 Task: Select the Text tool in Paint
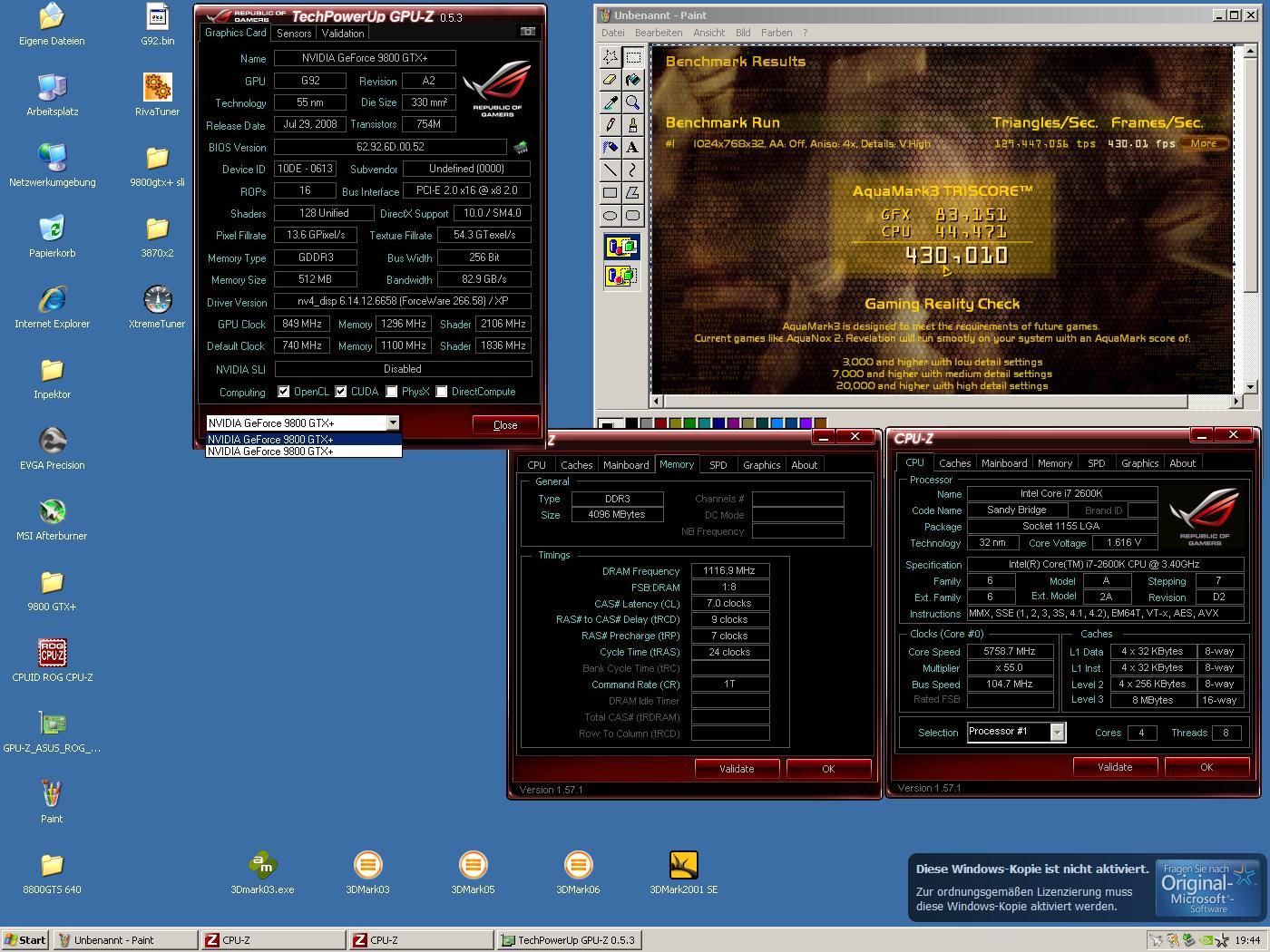tap(632, 147)
